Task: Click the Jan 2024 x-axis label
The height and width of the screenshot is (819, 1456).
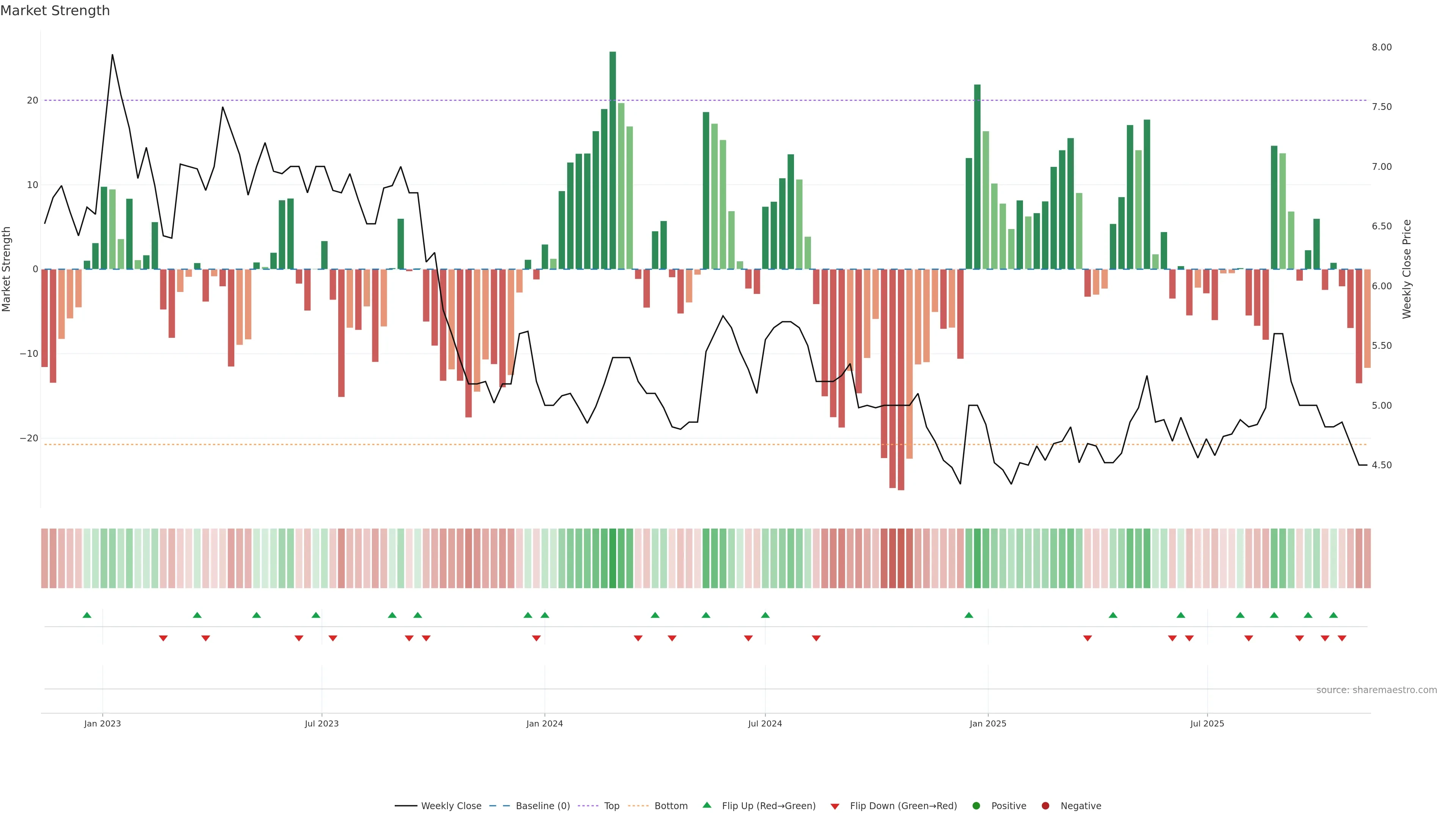Action: coord(544,723)
